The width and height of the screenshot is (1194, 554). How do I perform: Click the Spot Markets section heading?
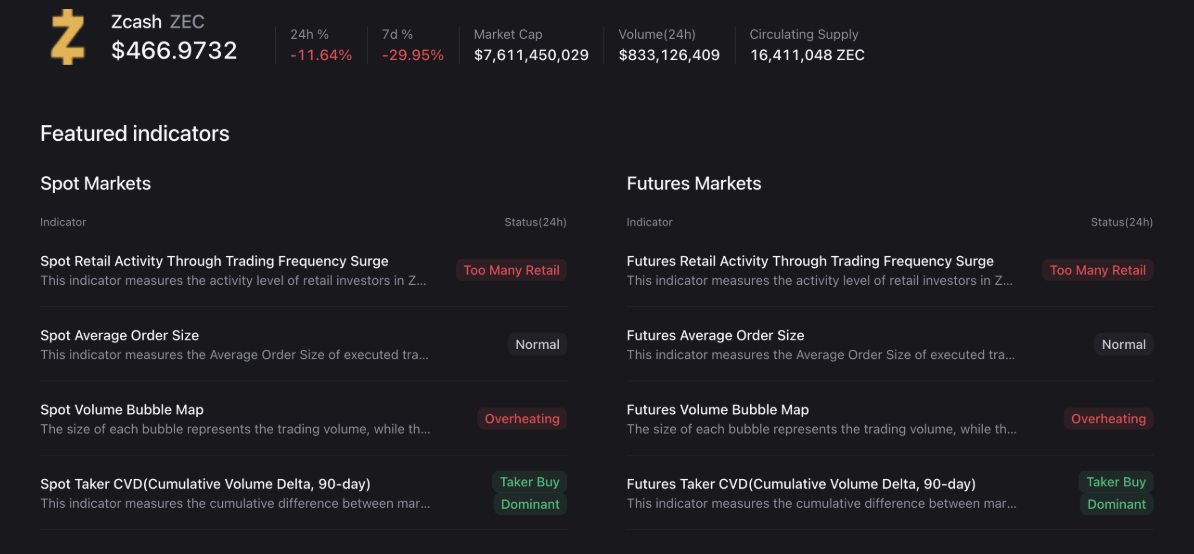click(95, 184)
